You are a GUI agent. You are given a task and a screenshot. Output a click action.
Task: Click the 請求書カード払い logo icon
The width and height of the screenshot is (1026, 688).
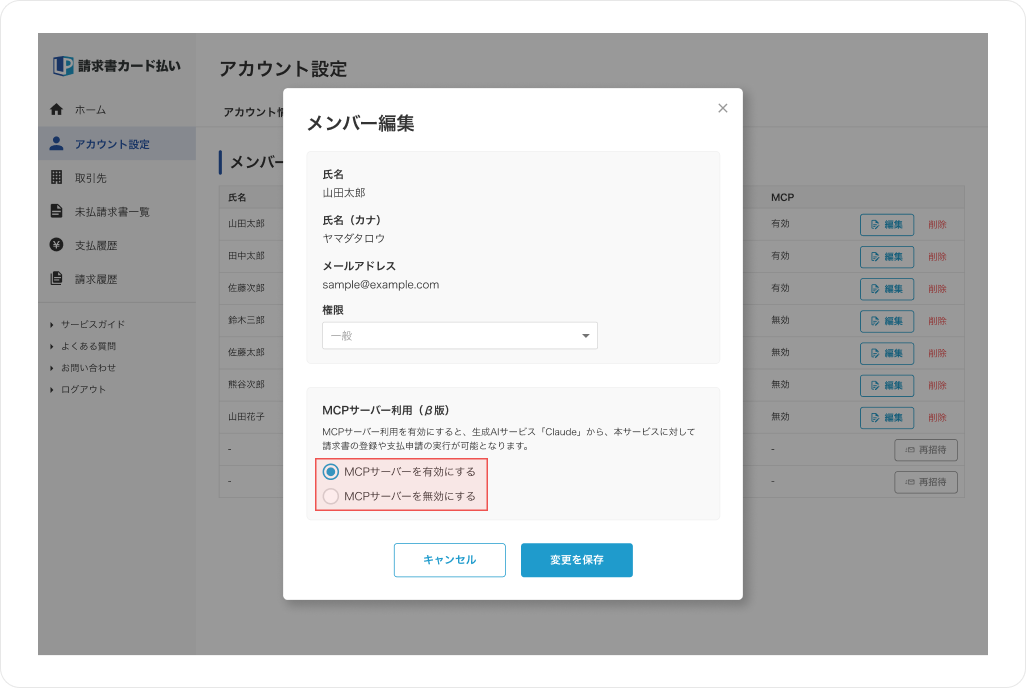[x=63, y=65]
